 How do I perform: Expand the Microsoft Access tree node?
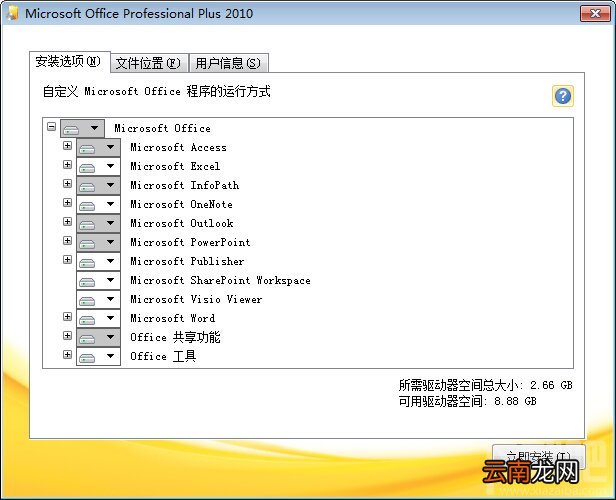coord(68,146)
